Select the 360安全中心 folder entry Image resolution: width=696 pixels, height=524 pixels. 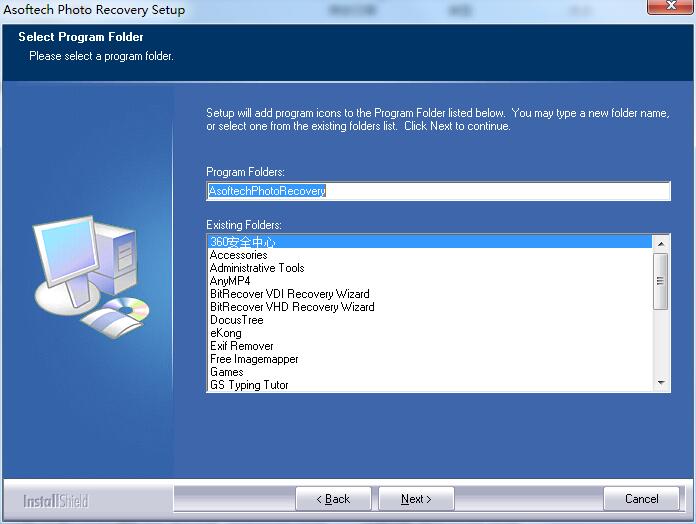(430, 242)
